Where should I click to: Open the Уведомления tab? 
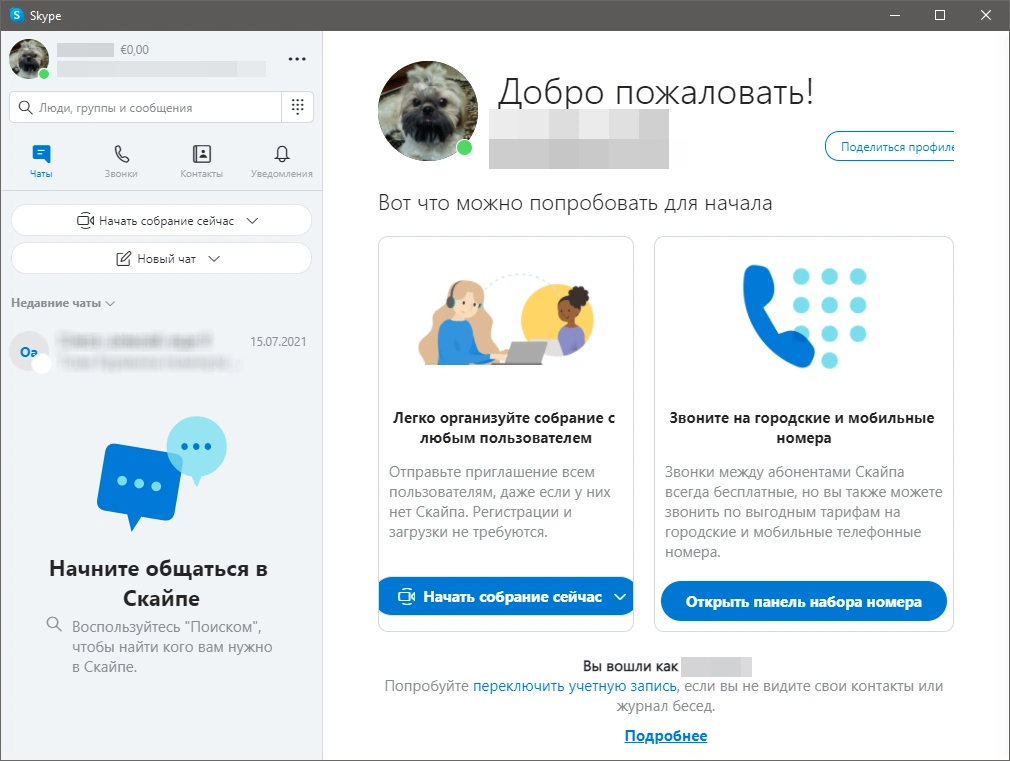tap(281, 161)
